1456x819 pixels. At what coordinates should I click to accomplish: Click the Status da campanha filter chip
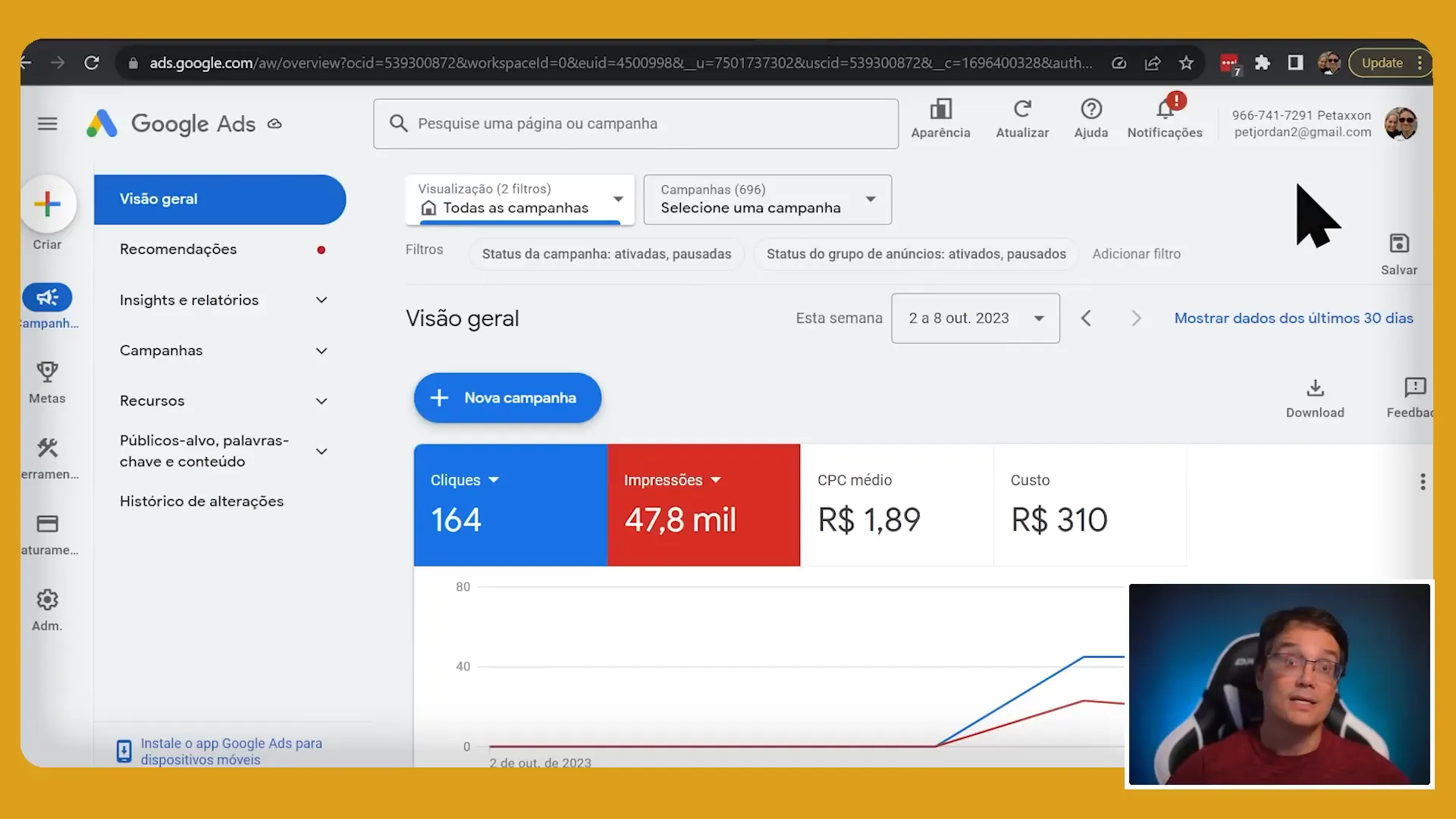pos(607,254)
